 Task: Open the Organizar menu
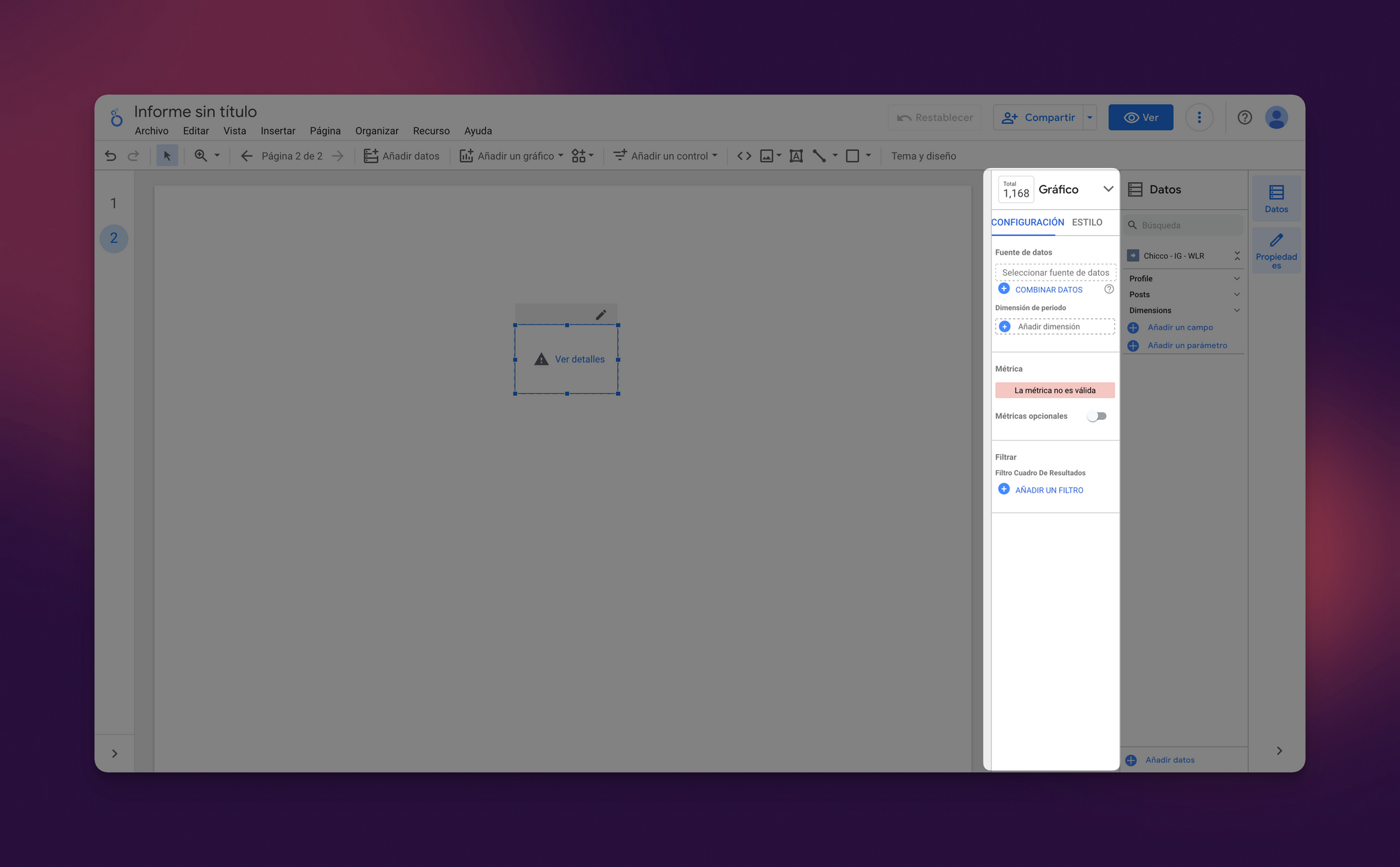377,131
